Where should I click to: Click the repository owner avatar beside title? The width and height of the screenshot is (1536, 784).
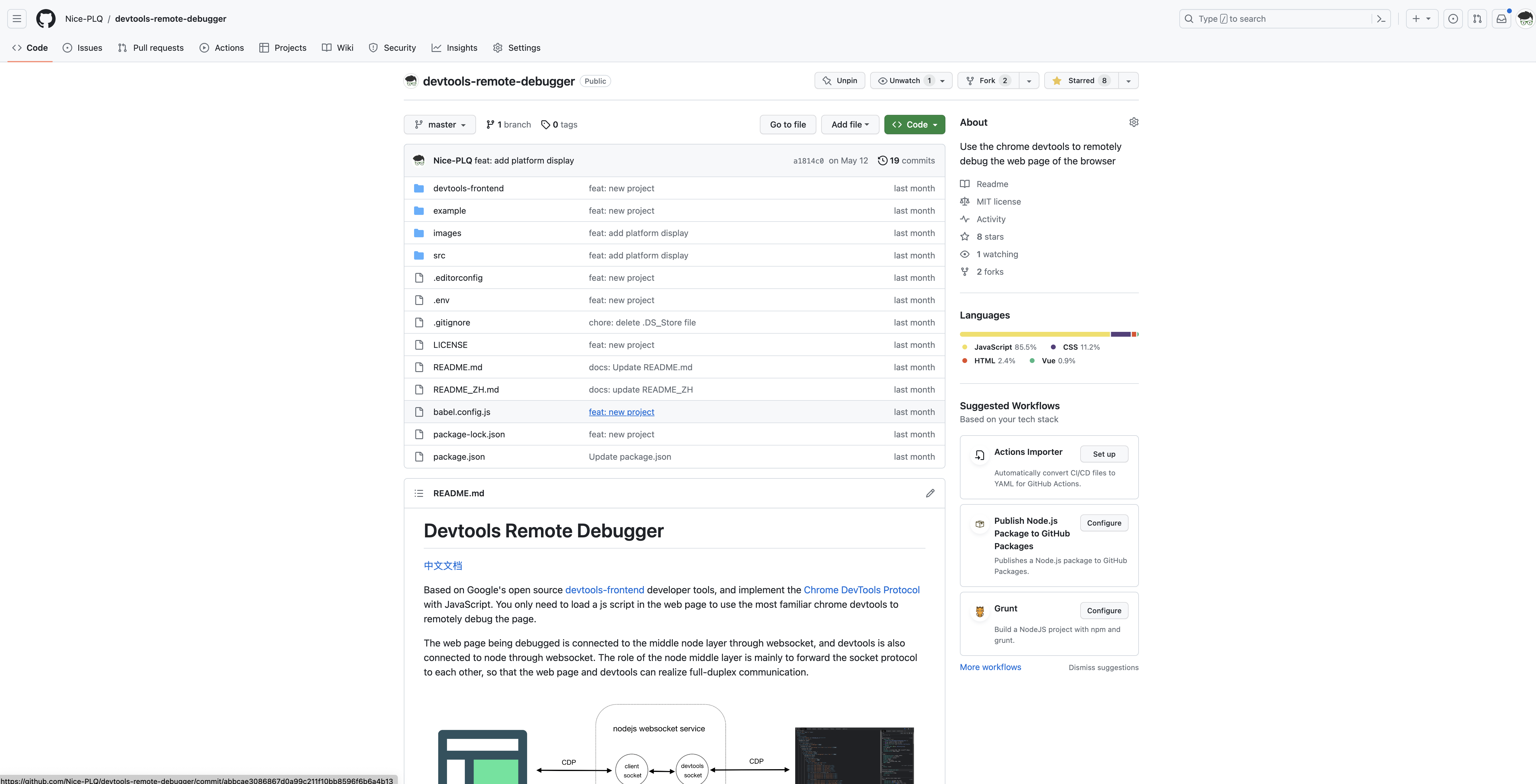tap(411, 80)
